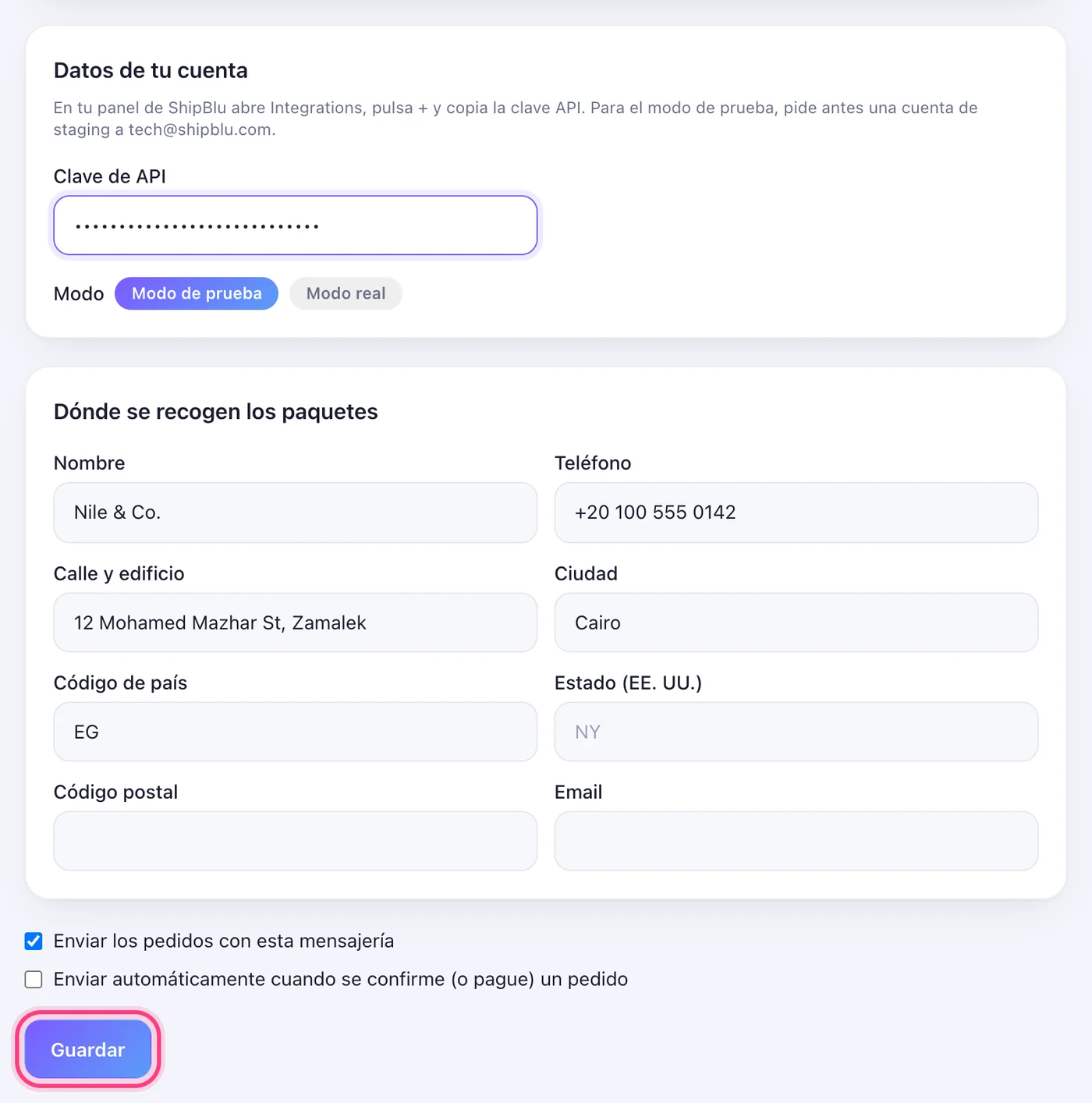Viewport: 1092px width, 1103px height.
Task: Click the Teléfono input field
Action: click(796, 512)
